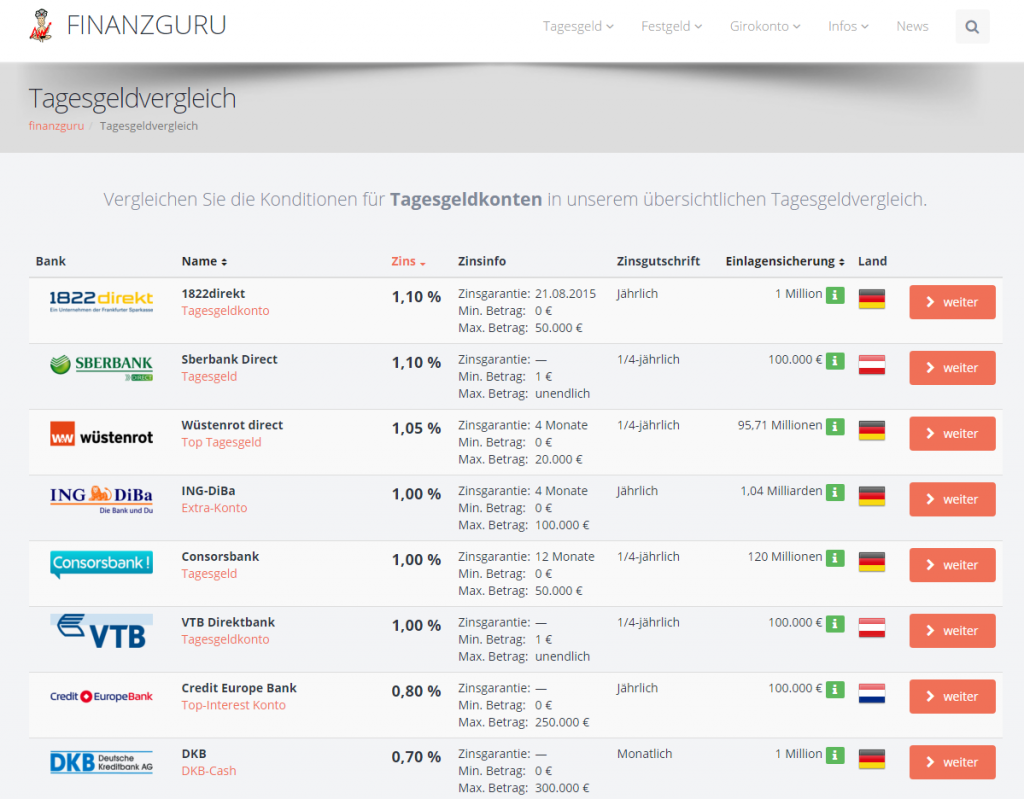The image size is (1024, 799).
Task: Show deposit info icon for VTB Direktbank
Action: [x=835, y=624]
